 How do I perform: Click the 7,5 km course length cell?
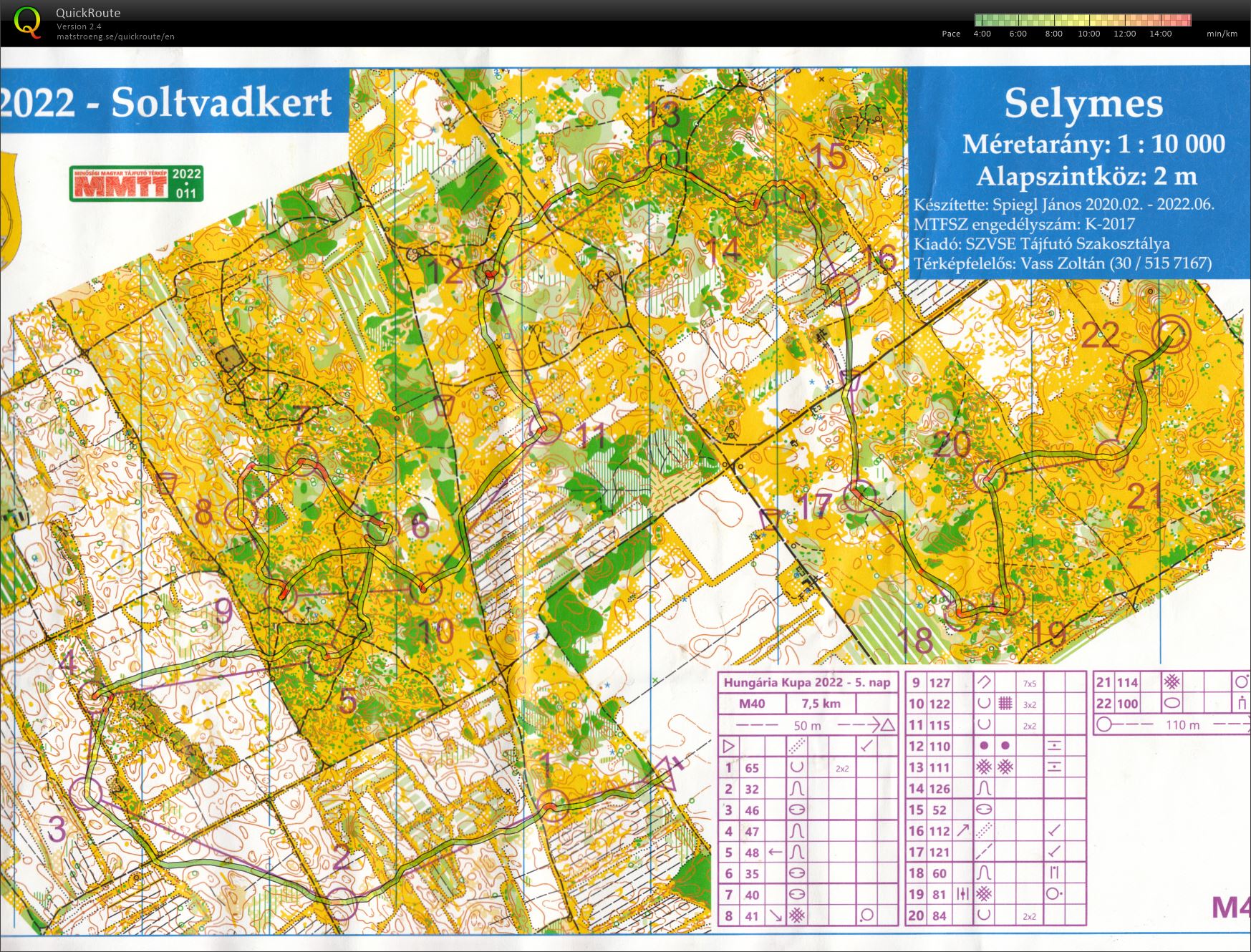(x=821, y=704)
